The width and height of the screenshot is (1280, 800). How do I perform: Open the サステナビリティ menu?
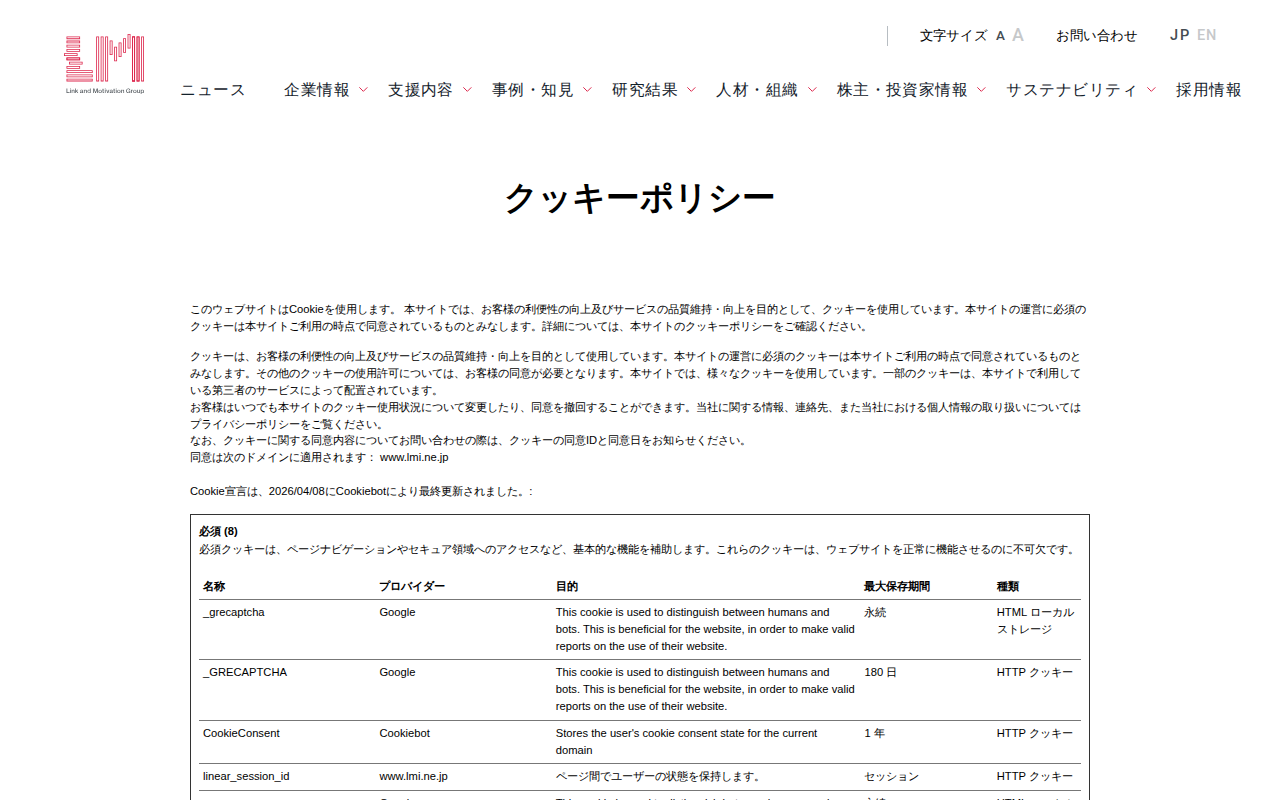click(1072, 90)
